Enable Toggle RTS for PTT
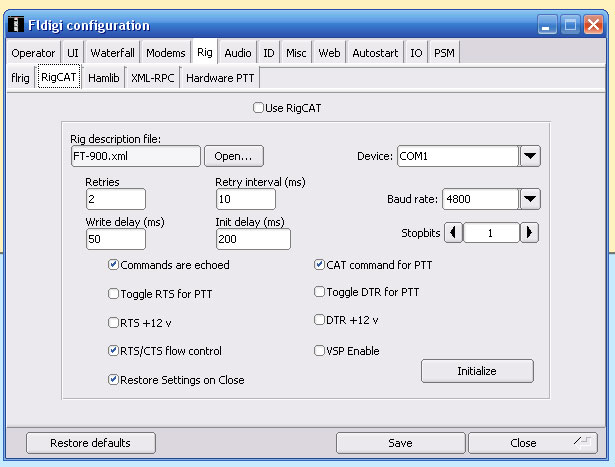Image resolution: width=615 pixels, height=467 pixels. pos(114,294)
